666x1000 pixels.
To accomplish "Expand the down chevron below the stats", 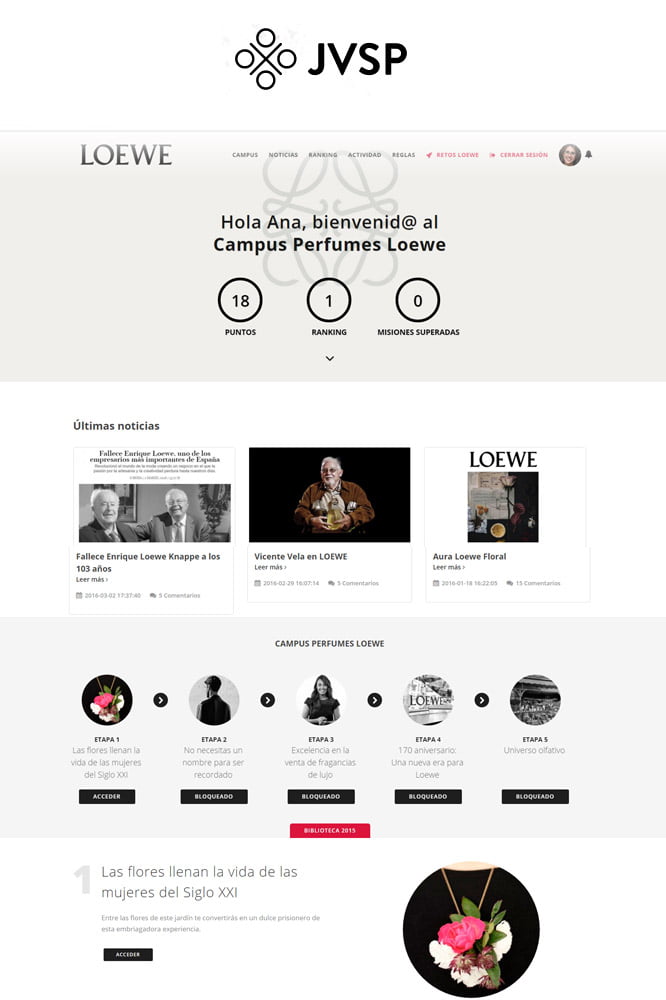I will click(x=330, y=358).
